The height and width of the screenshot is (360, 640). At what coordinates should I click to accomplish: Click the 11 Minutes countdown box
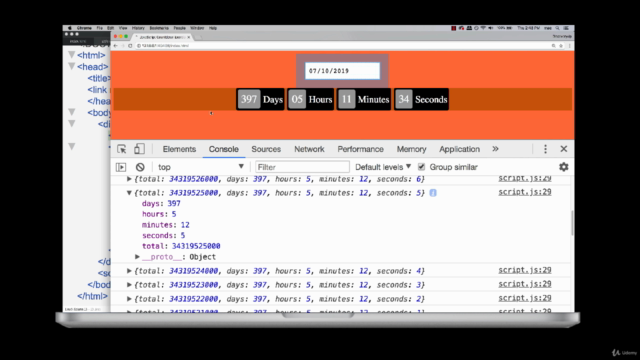(x=364, y=99)
